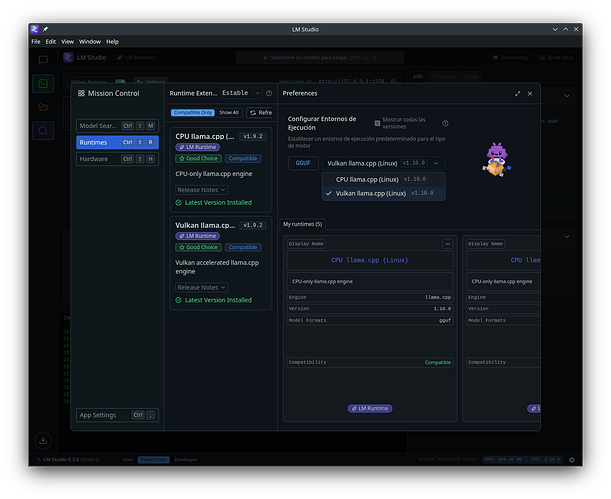This screenshot has width=611, height=499.
Task: Click the Compatible tag on the Vulkan llama.cpp card
Action: click(243, 247)
